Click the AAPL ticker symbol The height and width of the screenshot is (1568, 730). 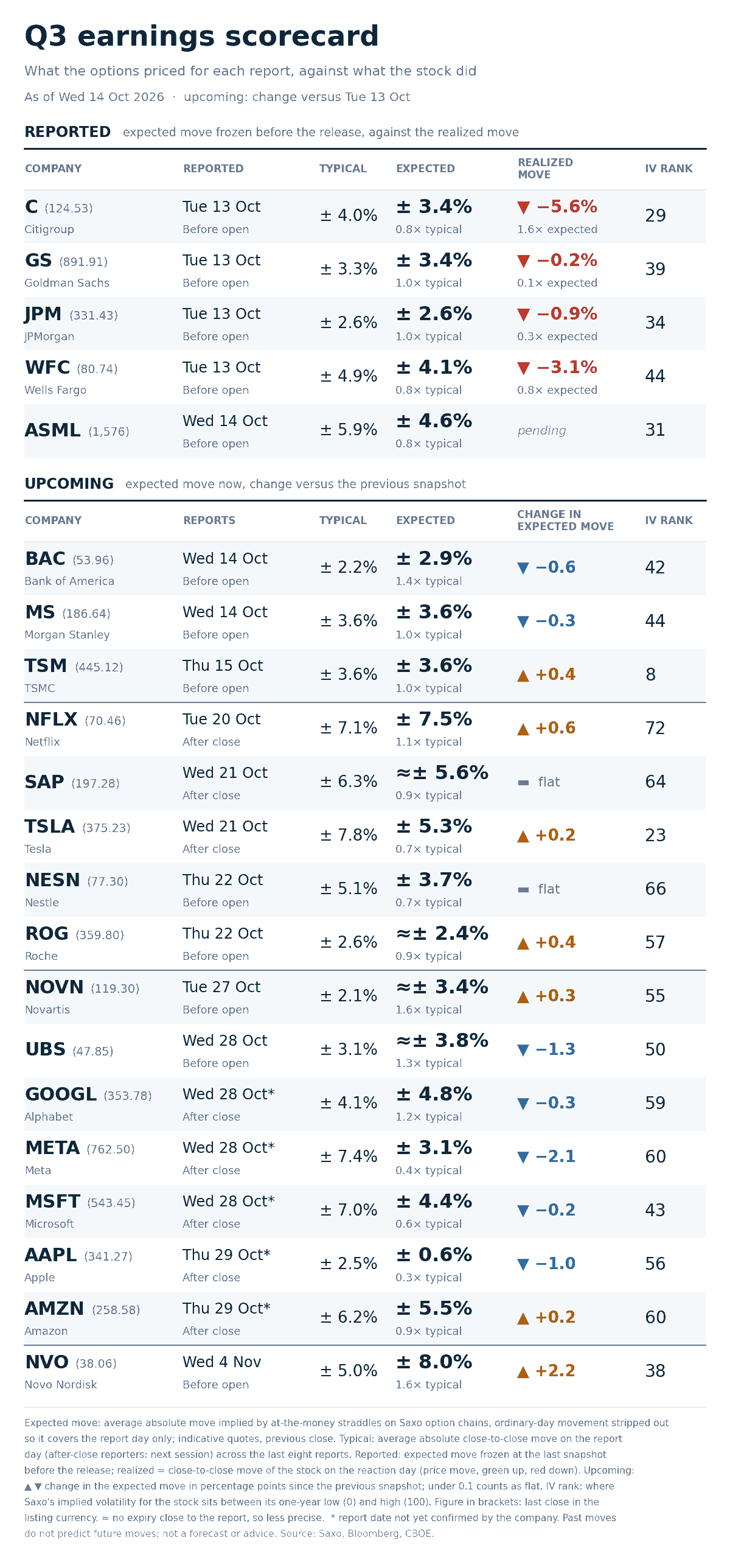click(x=50, y=1255)
